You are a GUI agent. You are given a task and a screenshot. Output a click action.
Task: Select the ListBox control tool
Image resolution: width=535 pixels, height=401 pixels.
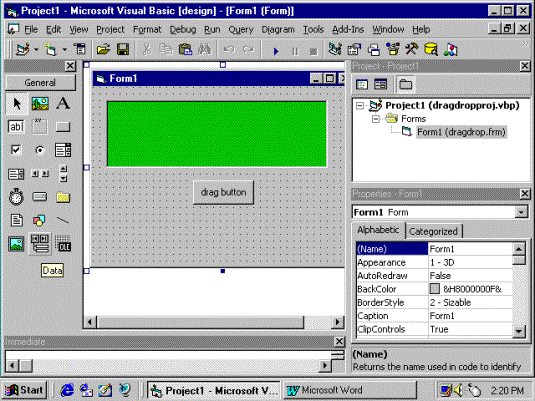tap(16, 174)
